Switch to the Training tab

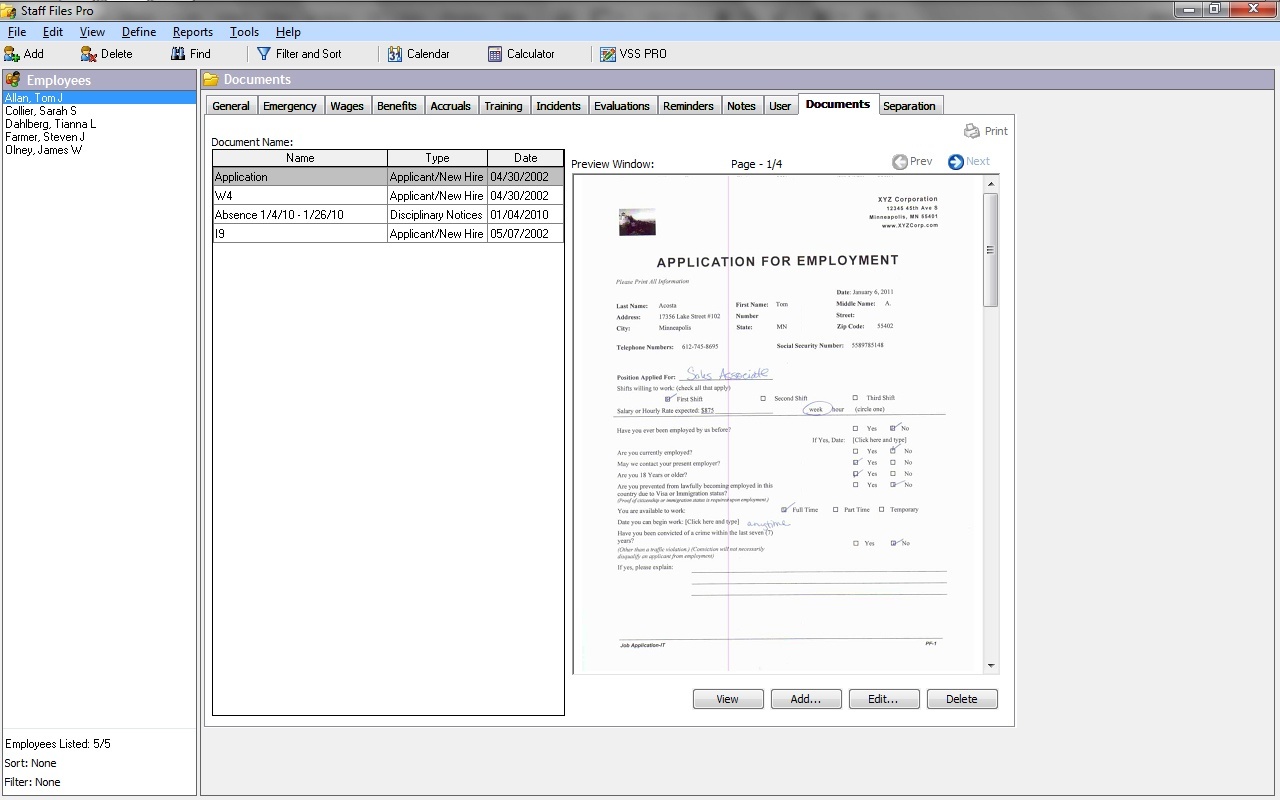(x=503, y=106)
